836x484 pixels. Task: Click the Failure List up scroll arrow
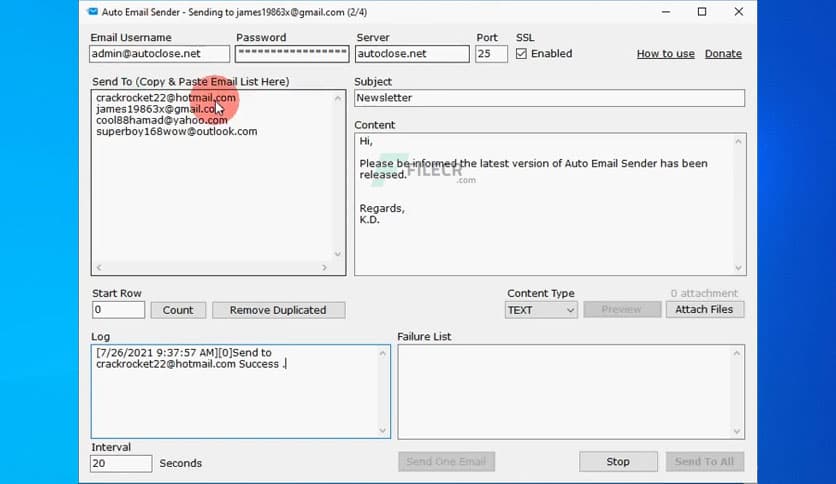coord(737,353)
